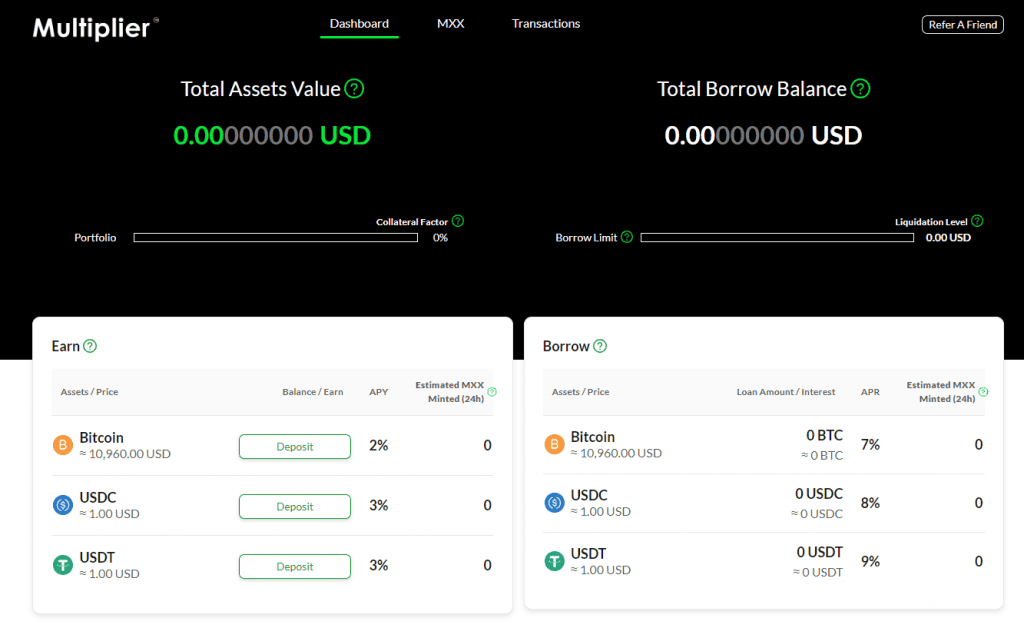Click the Liquidation Level help icon

click(977, 221)
